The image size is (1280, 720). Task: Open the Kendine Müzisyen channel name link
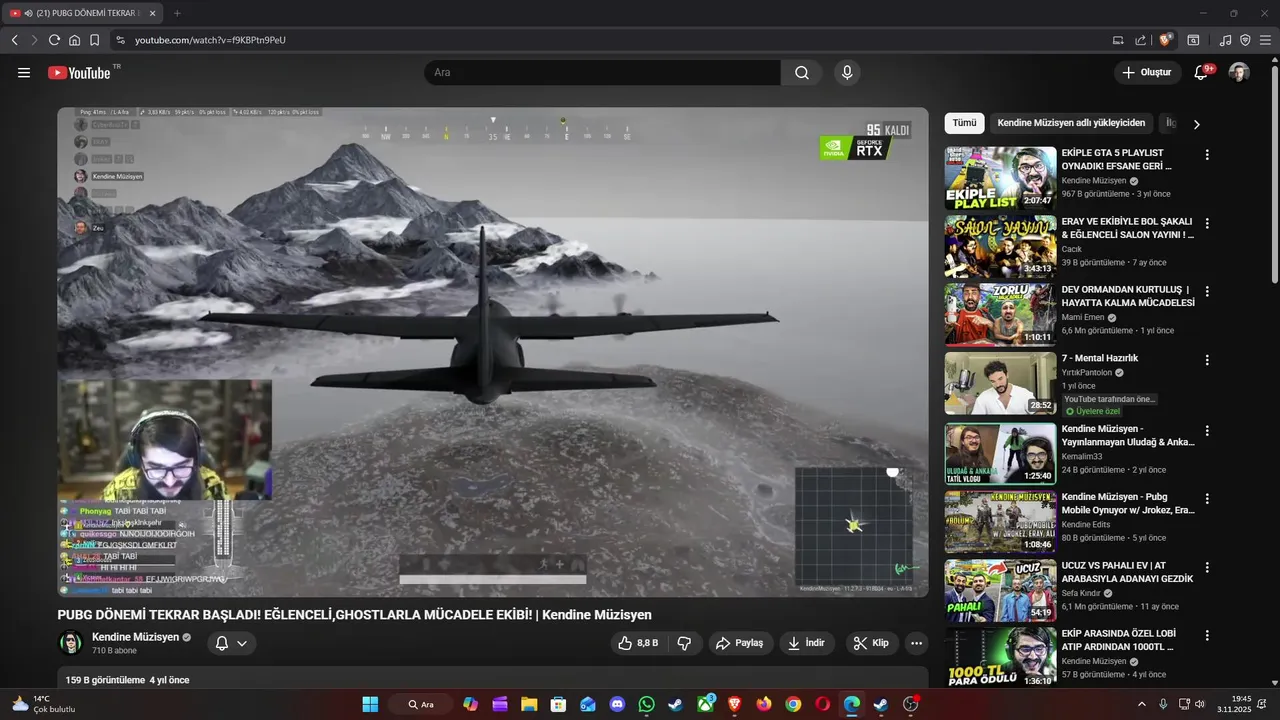coord(135,637)
